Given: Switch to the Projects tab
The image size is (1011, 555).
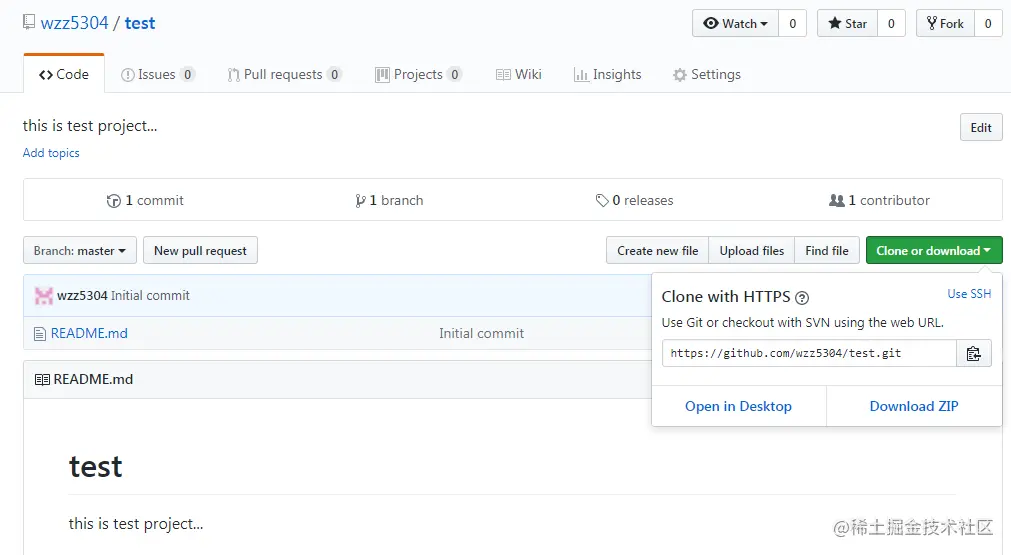Looking at the screenshot, I should pyautogui.click(x=418, y=74).
